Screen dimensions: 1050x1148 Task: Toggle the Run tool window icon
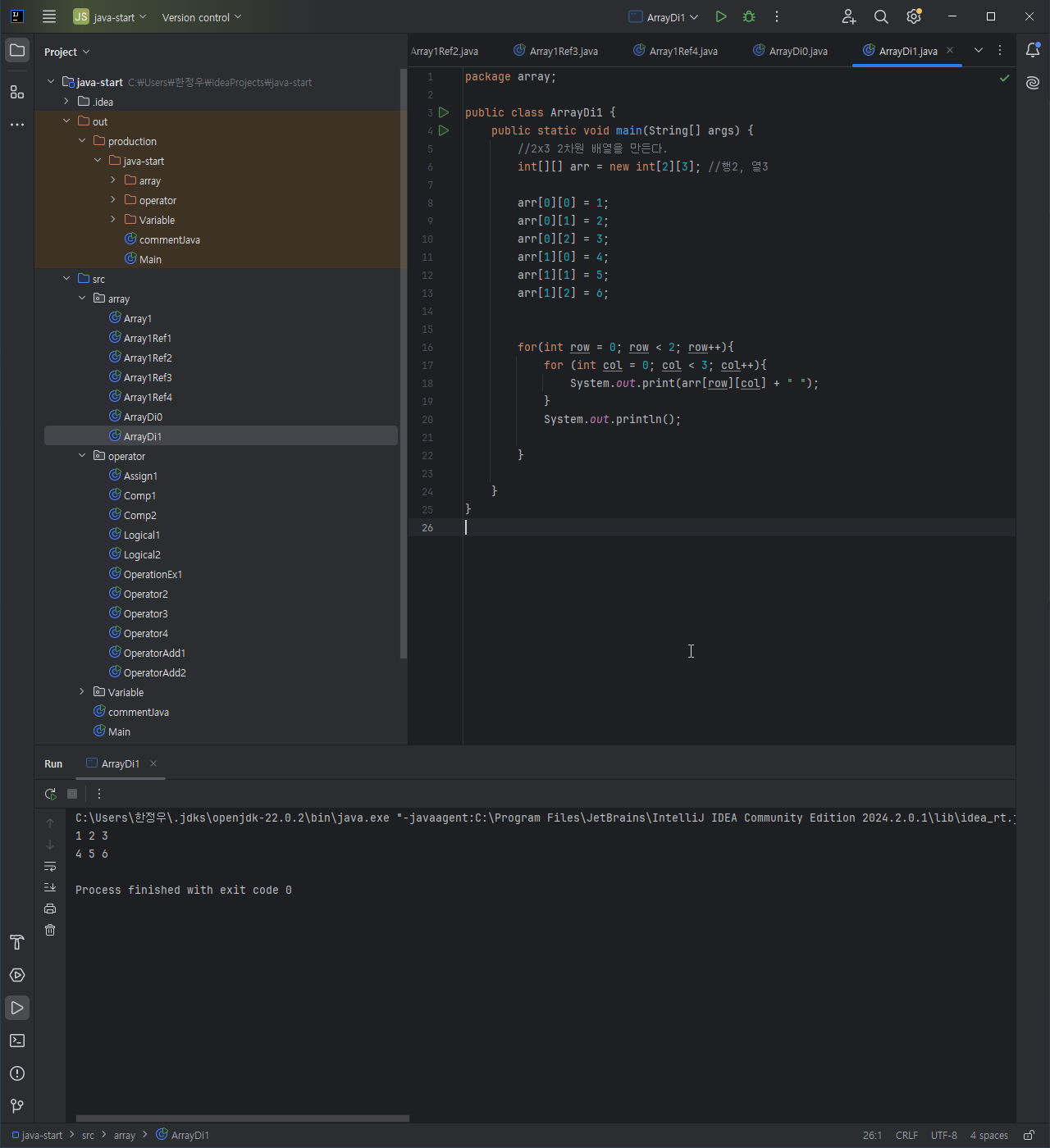coord(17,1008)
